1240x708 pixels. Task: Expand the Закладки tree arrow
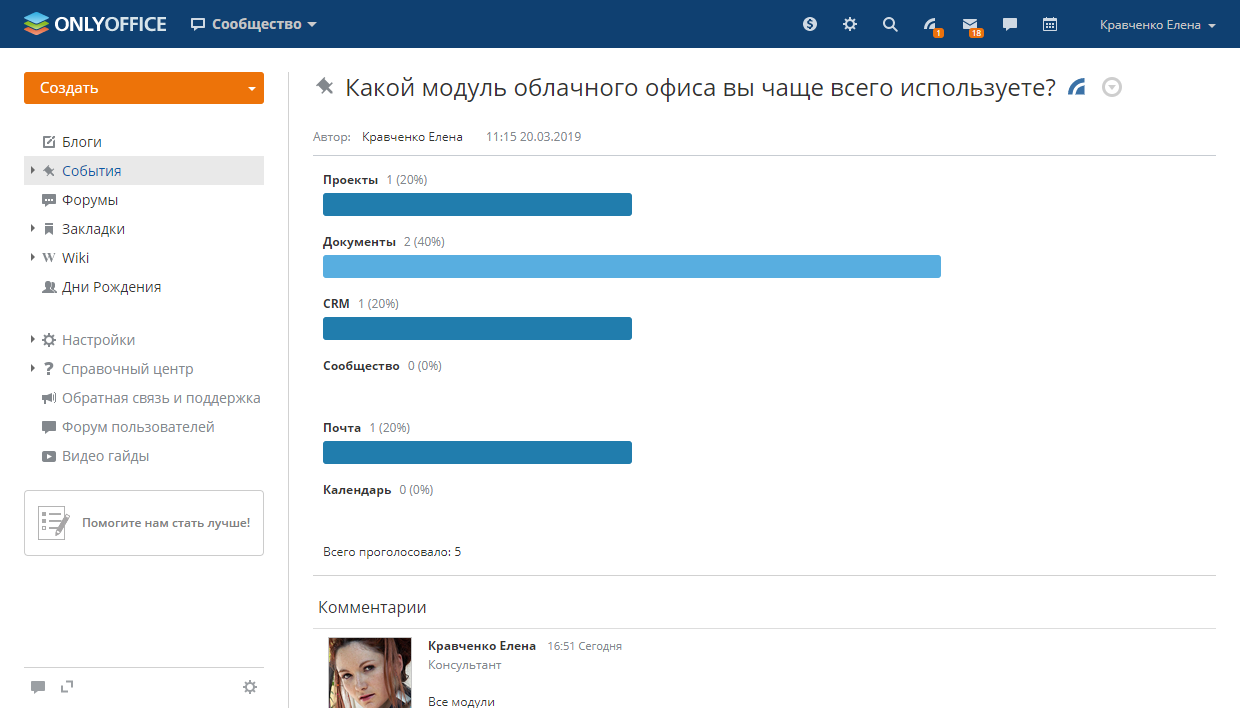click(33, 229)
